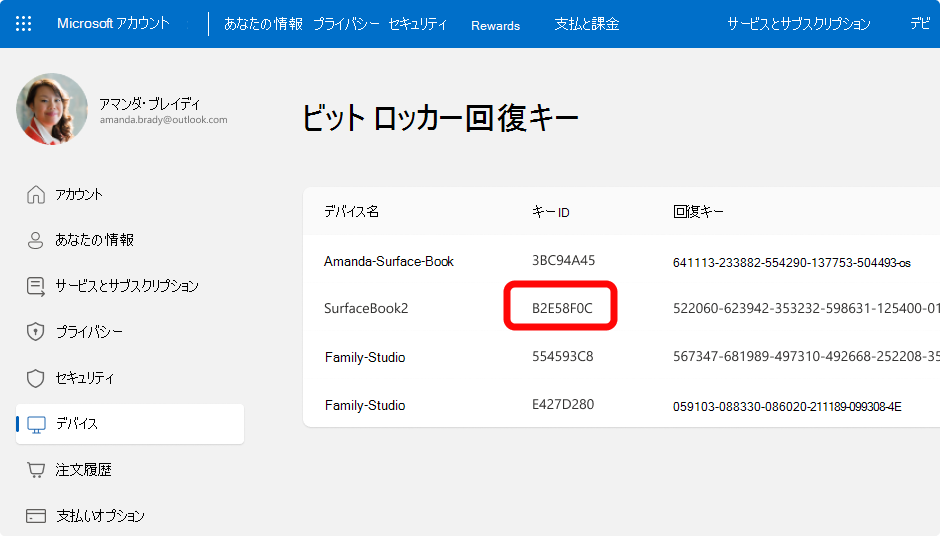Select 注文履歴 in the sidebar
The width and height of the screenshot is (940, 536).
(x=83, y=470)
